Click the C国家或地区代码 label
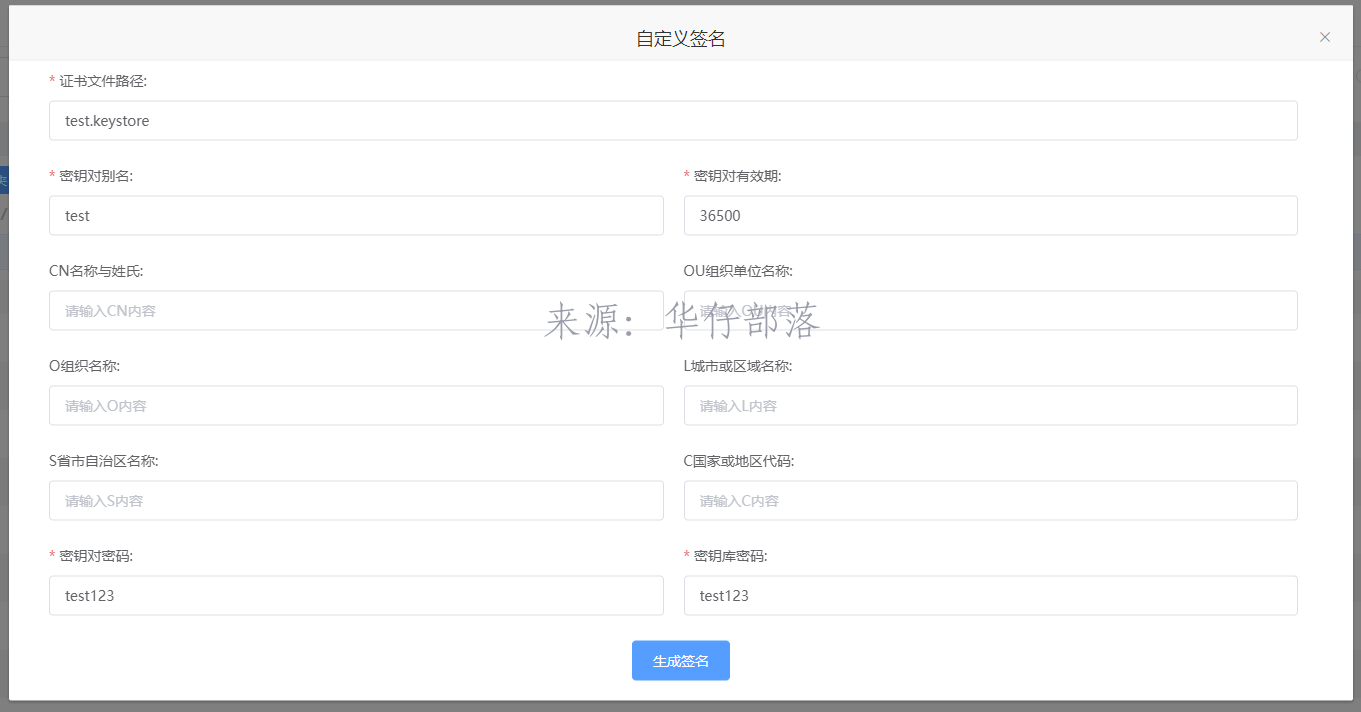This screenshot has width=1361, height=712. point(739,461)
